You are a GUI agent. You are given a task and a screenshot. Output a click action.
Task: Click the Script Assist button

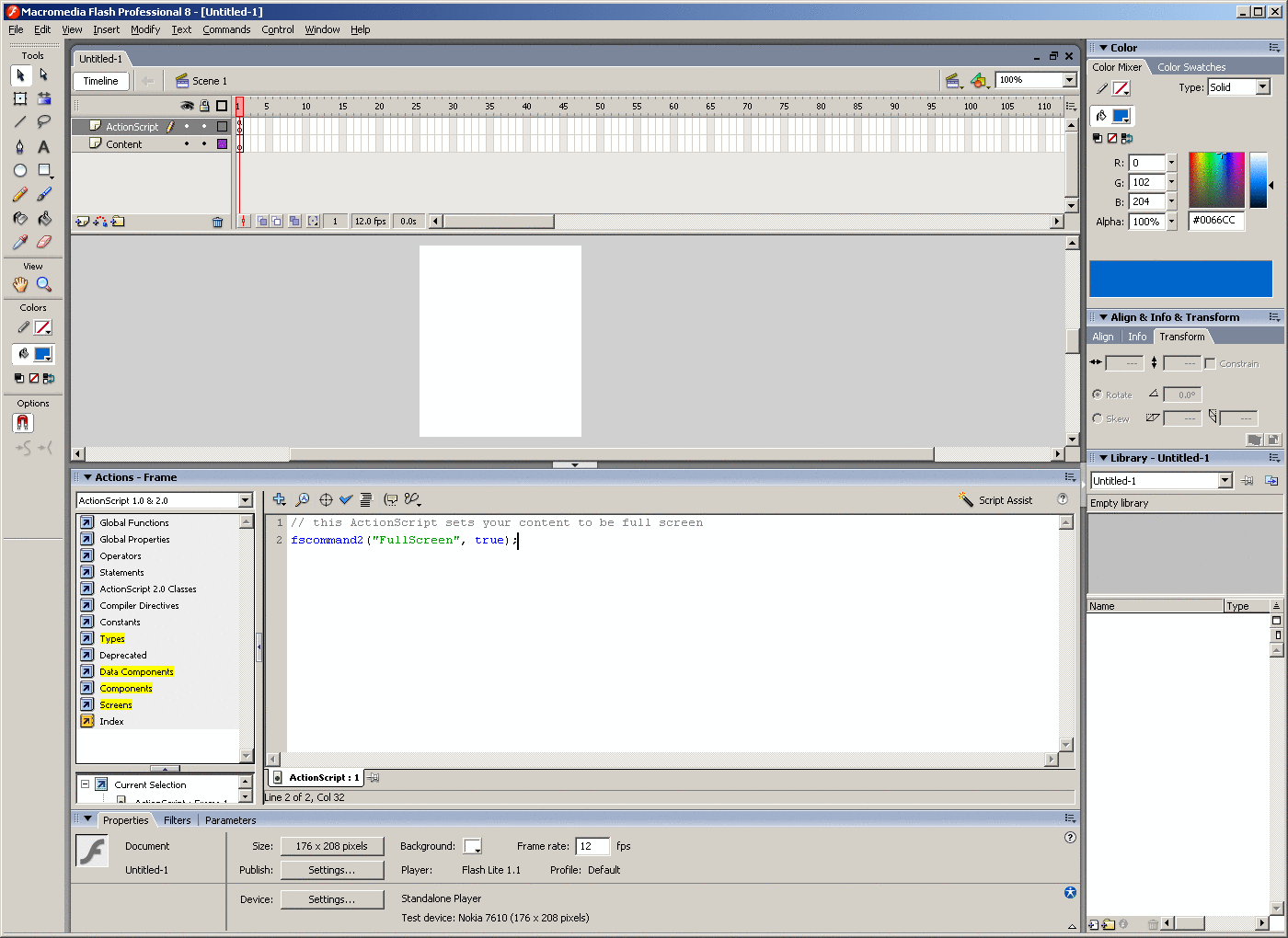(995, 500)
